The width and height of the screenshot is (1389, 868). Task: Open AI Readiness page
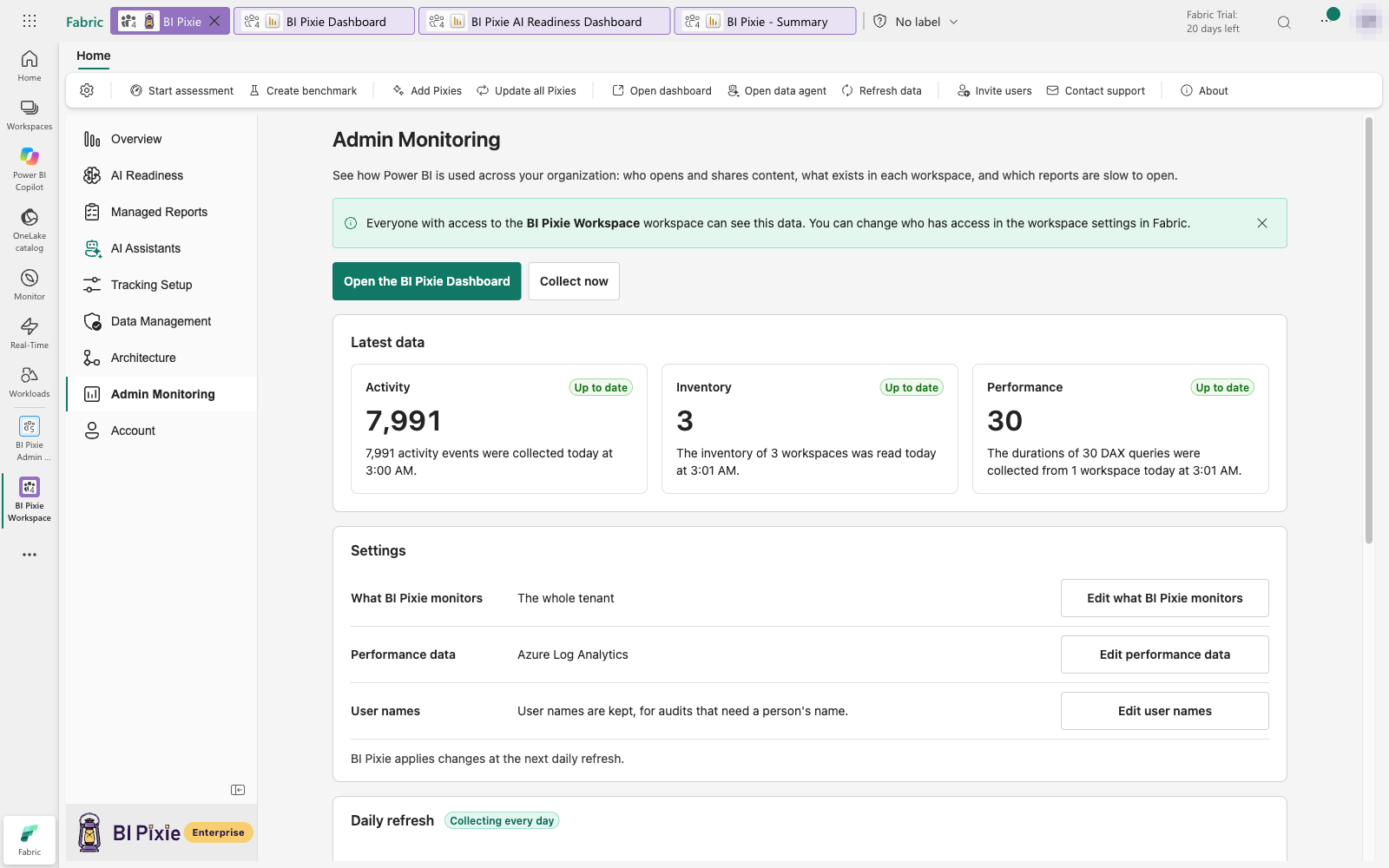click(161, 175)
